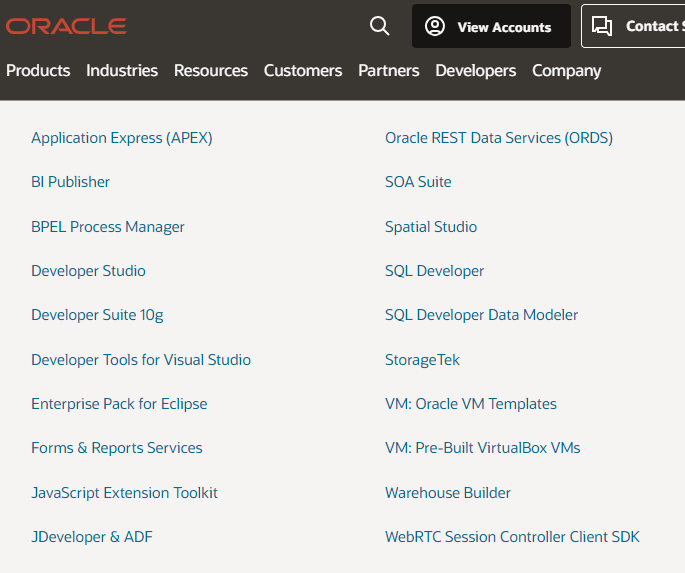Open the SQL Developer link
Viewport: 685px width, 573px height.
[434, 271]
